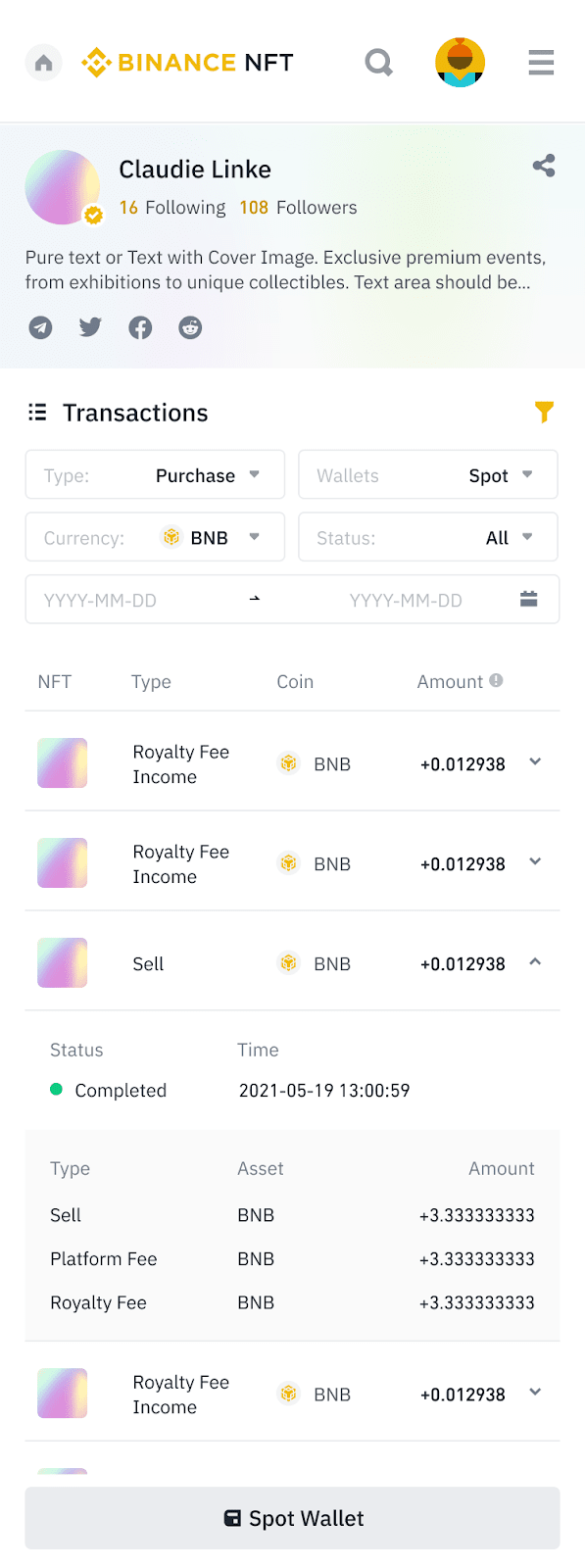The width and height of the screenshot is (585, 1568).
Task: Open the hamburger navigation menu
Action: point(541,62)
